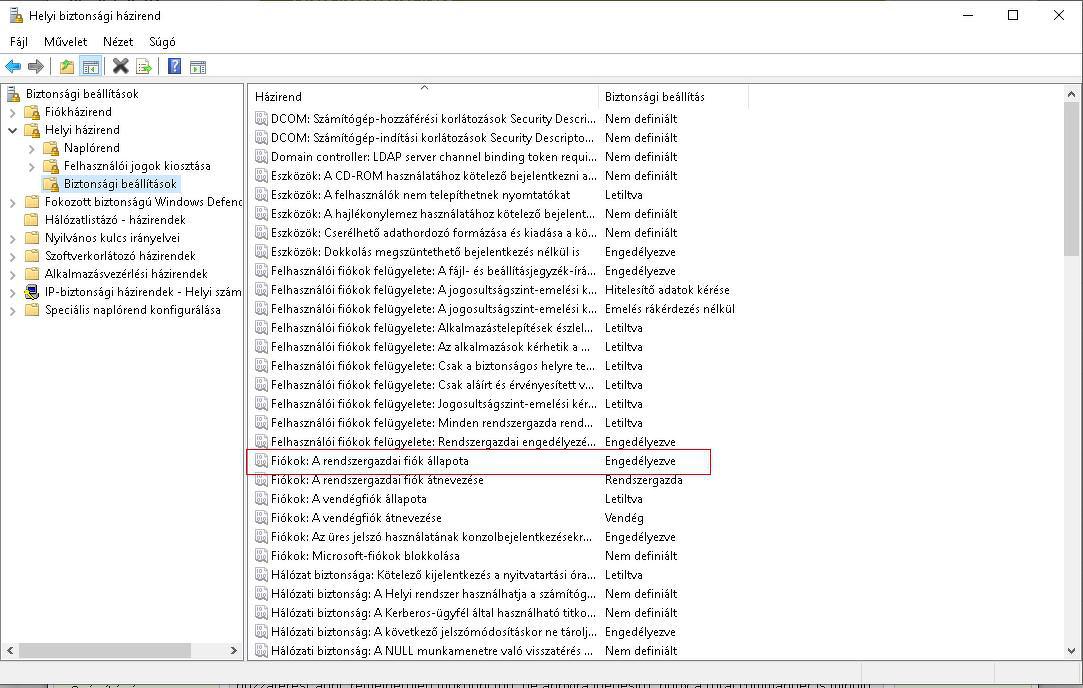Collapse the Helyi házirend tree node

(12, 130)
